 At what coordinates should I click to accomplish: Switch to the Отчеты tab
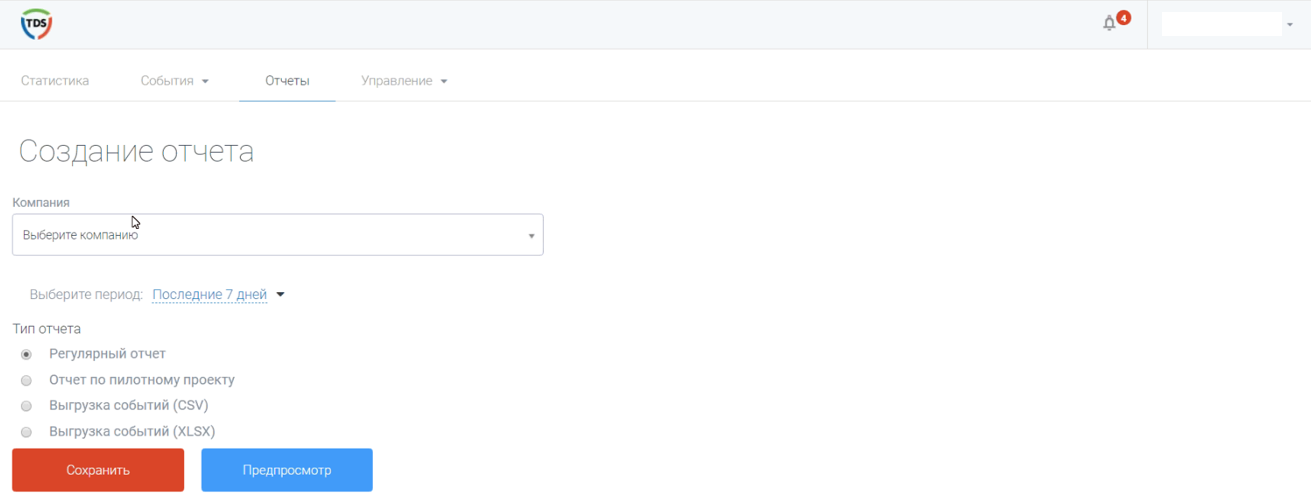pyautogui.click(x=287, y=81)
